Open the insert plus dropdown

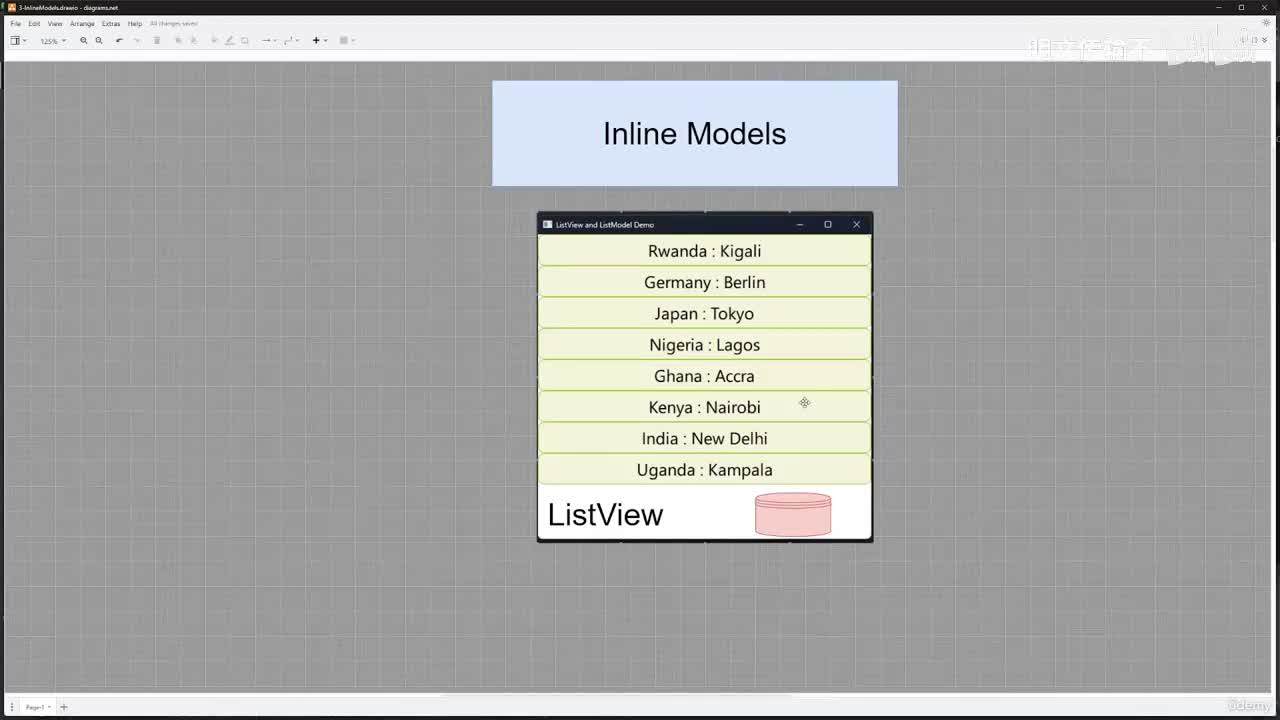pos(319,40)
